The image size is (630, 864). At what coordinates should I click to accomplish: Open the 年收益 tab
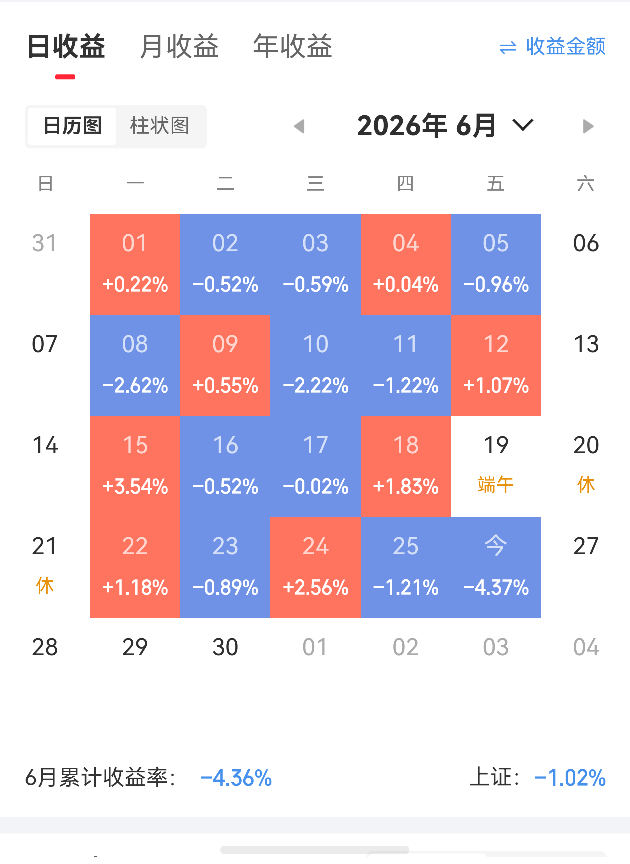point(292,46)
